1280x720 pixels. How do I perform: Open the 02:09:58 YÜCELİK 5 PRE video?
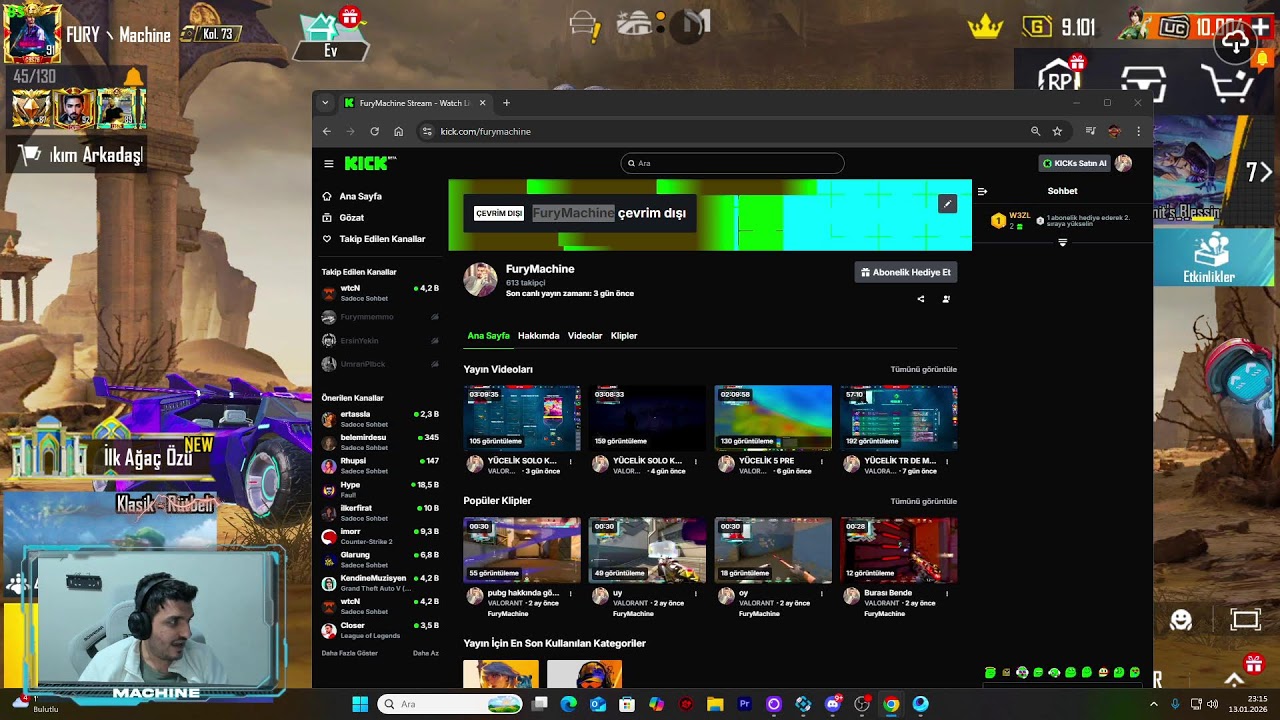(x=773, y=418)
